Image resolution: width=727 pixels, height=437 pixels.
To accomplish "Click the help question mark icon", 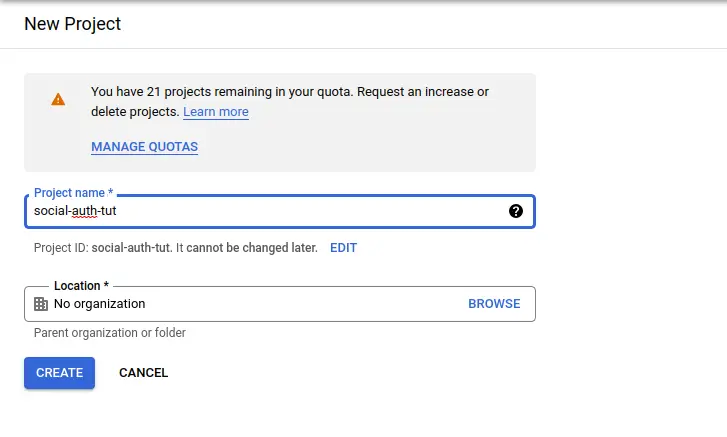I will [516, 211].
